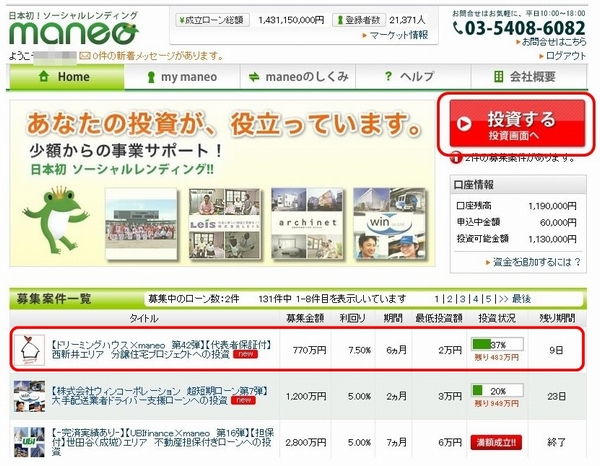
Task: Click the new badge on ドリーミングハウス row
Action: coord(245,354)
